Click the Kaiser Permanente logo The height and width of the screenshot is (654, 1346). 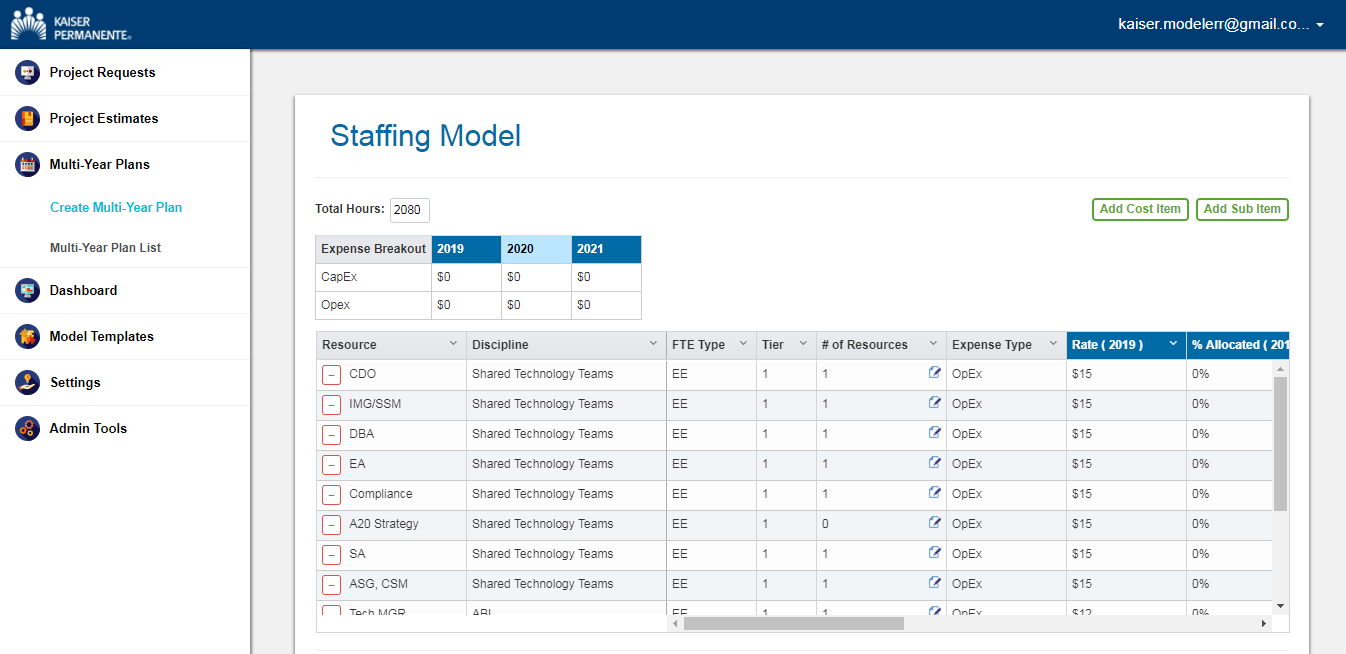(70, 24)
